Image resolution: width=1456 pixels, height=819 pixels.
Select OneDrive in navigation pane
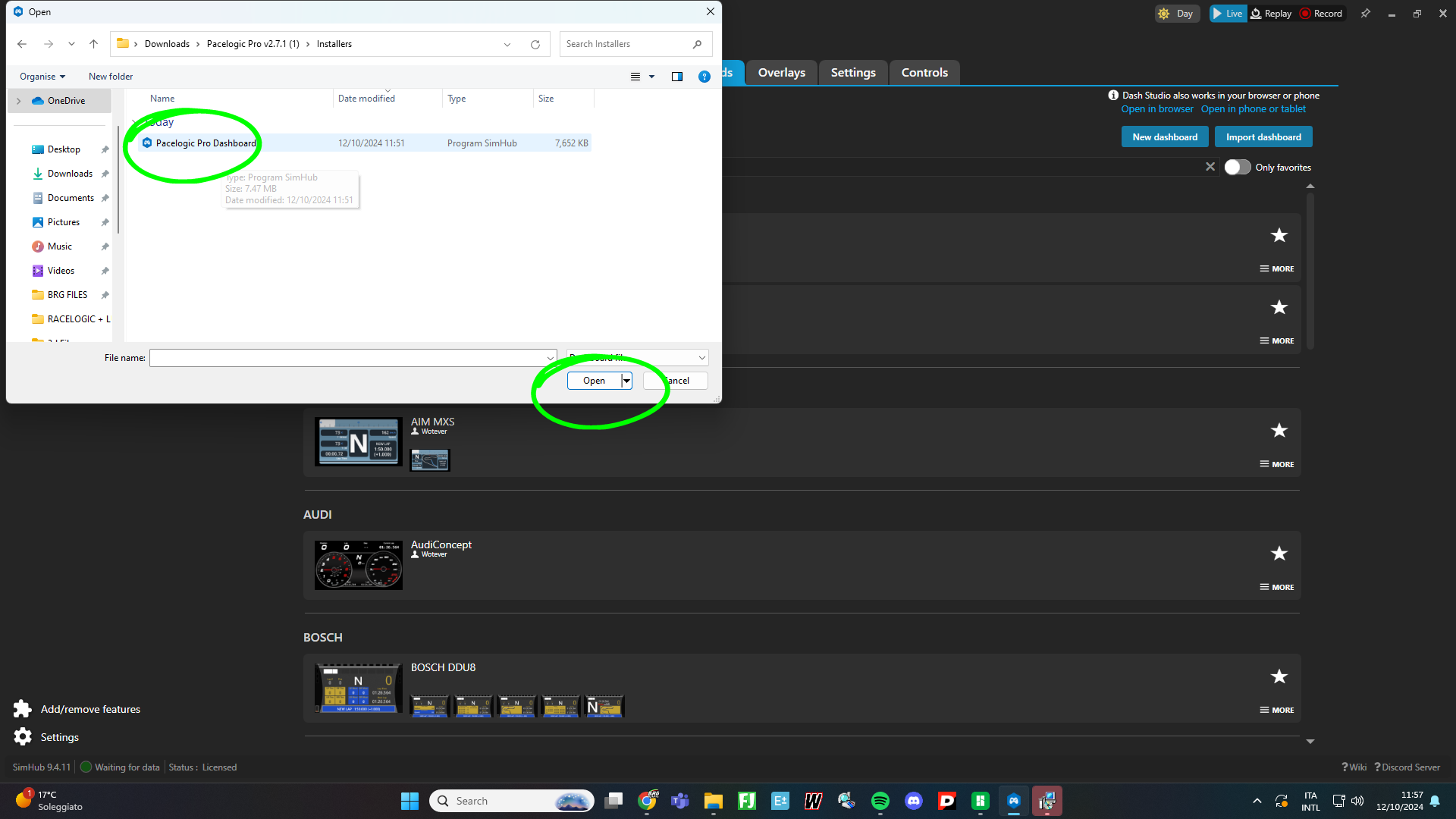click(66, 101)
